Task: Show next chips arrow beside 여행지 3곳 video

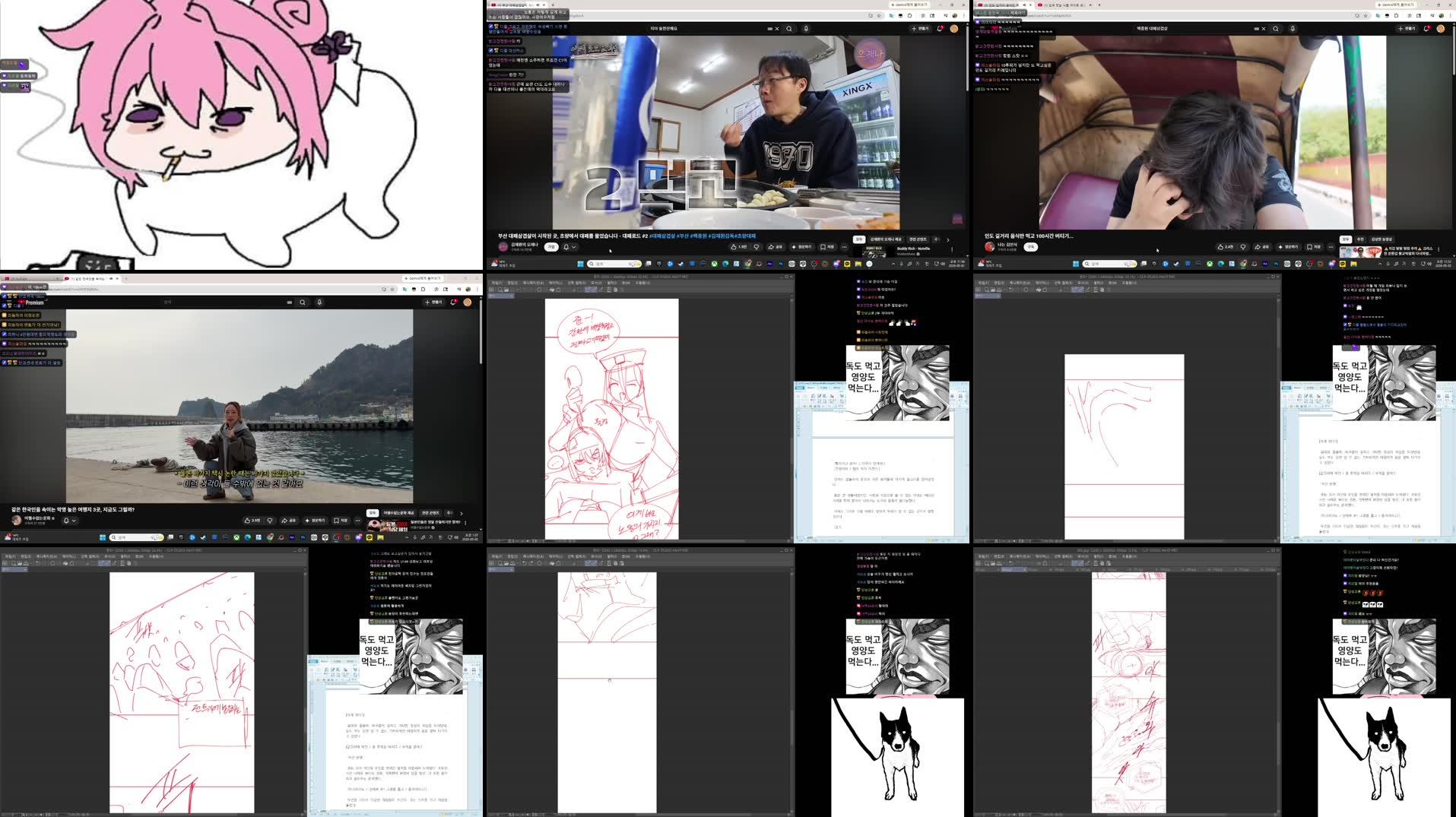Action: pyautogui.click(x=461, y=513)
